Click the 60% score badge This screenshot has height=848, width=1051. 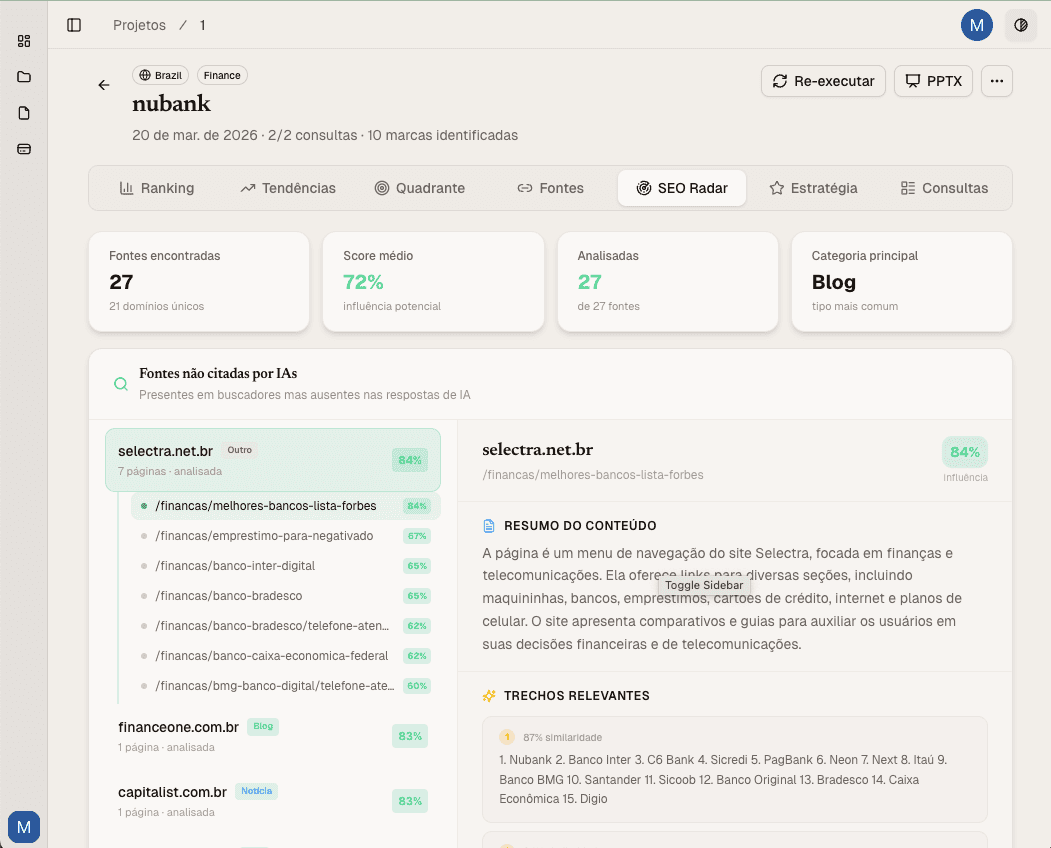417,686
